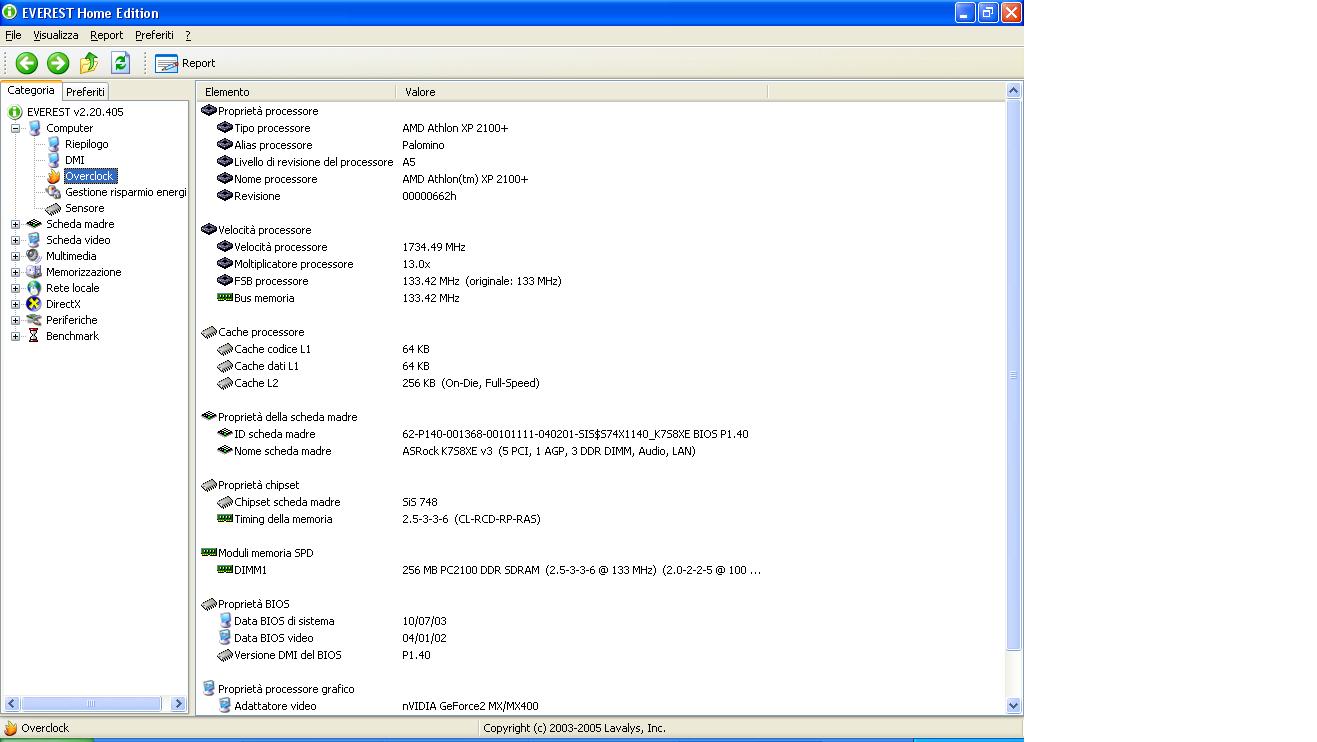
Task: Click the Proprietà processore section icon
Action: (209, 111)
